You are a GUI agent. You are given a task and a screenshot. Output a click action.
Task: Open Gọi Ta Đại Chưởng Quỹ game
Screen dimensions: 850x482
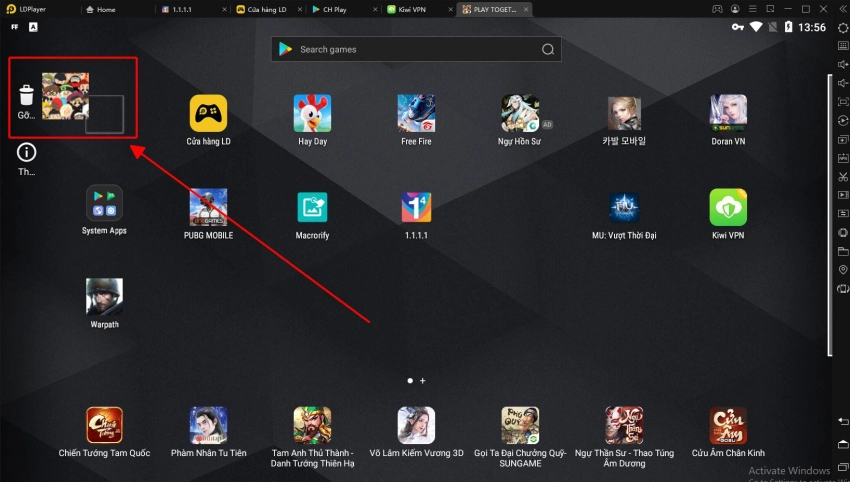point(520,425)
